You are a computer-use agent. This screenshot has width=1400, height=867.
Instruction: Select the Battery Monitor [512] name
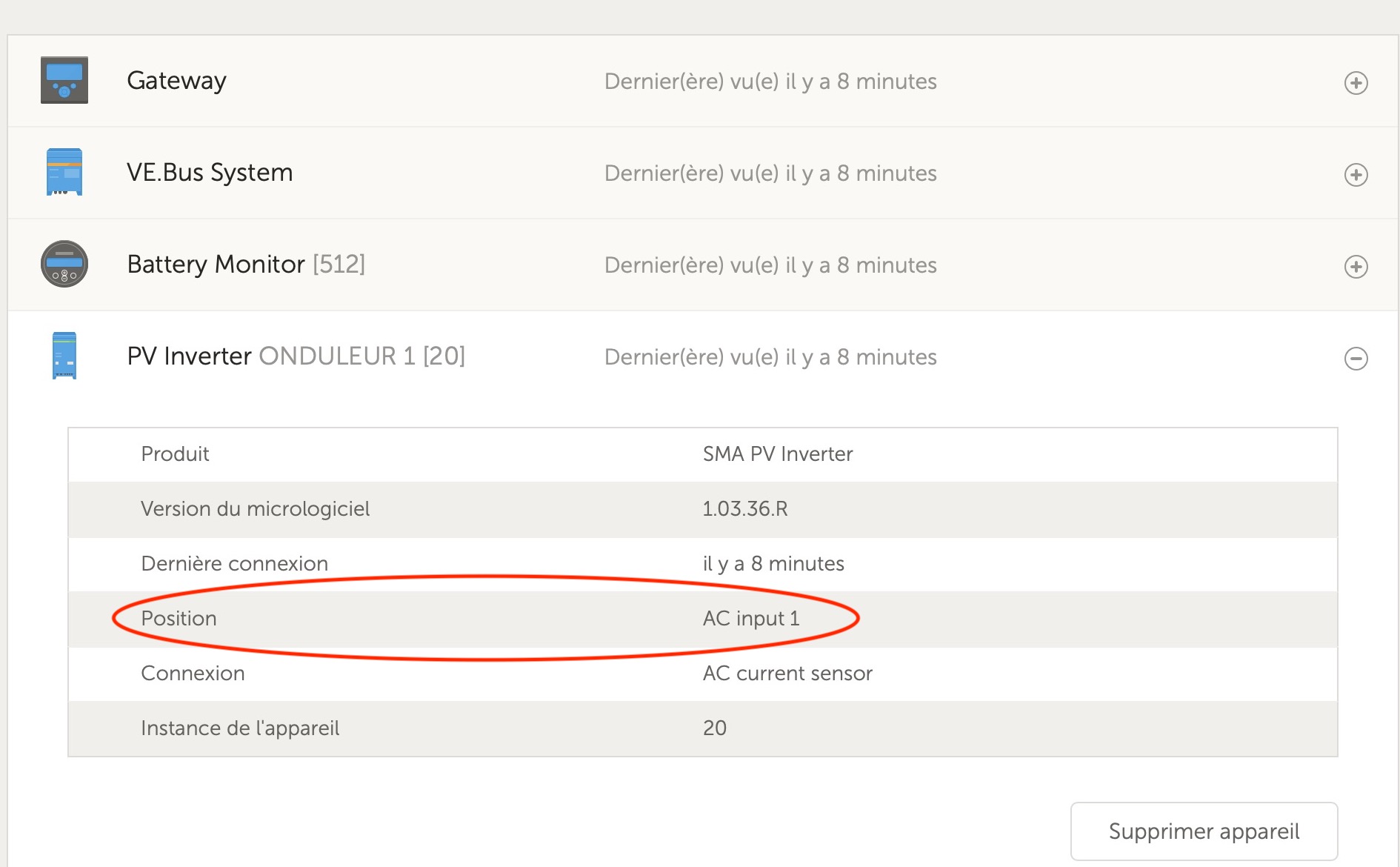pos(246,264)
